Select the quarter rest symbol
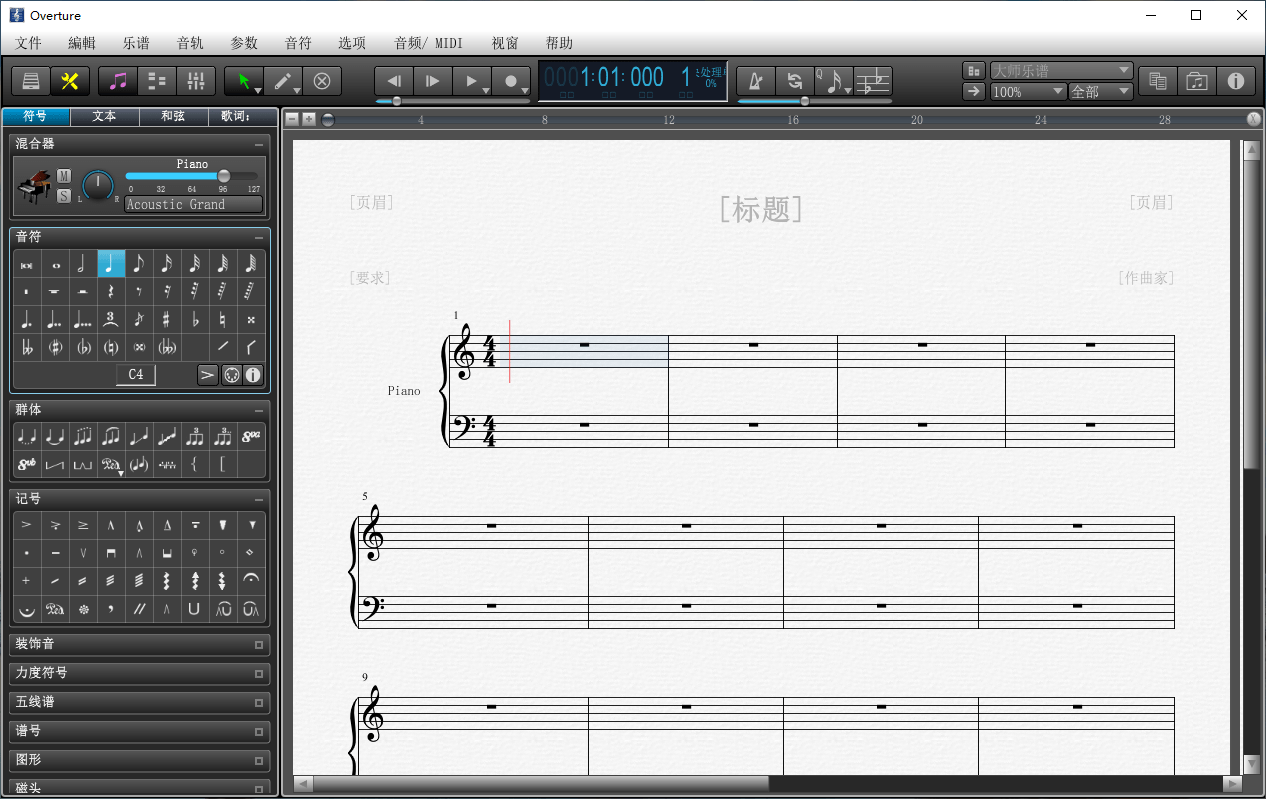The height and width of the screenshot is (799, 1266). (x=110, y=292)
